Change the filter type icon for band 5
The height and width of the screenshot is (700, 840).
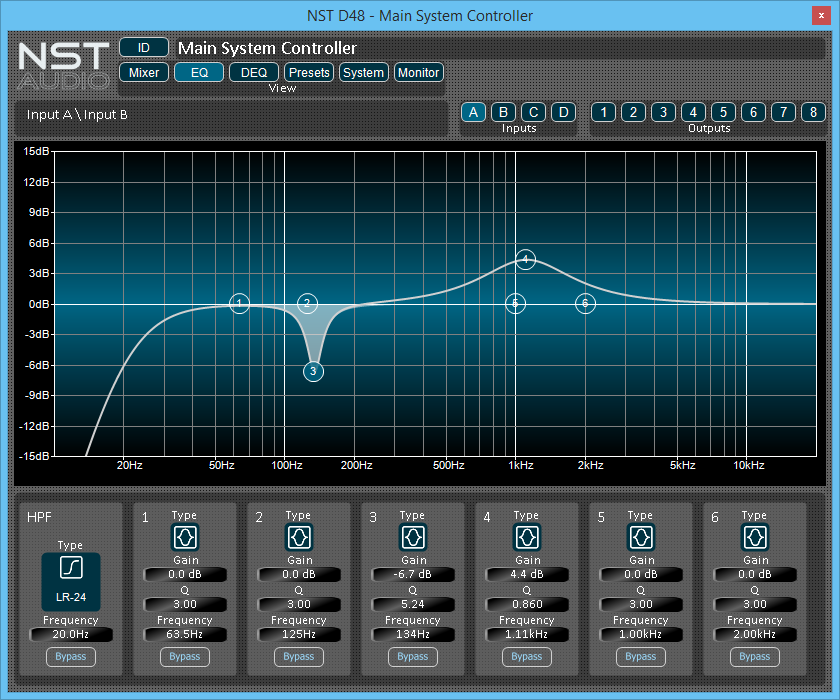641,537
